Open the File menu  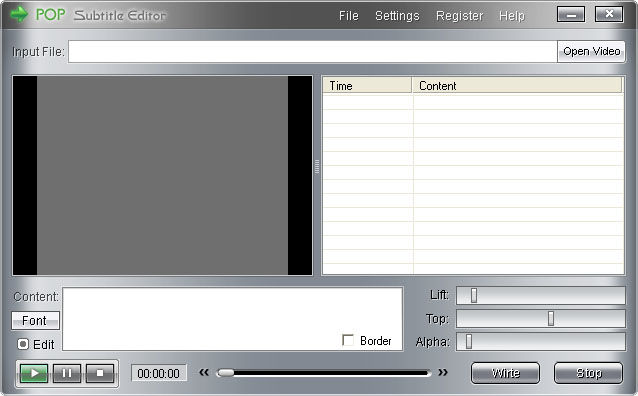[x=349, y=16]
